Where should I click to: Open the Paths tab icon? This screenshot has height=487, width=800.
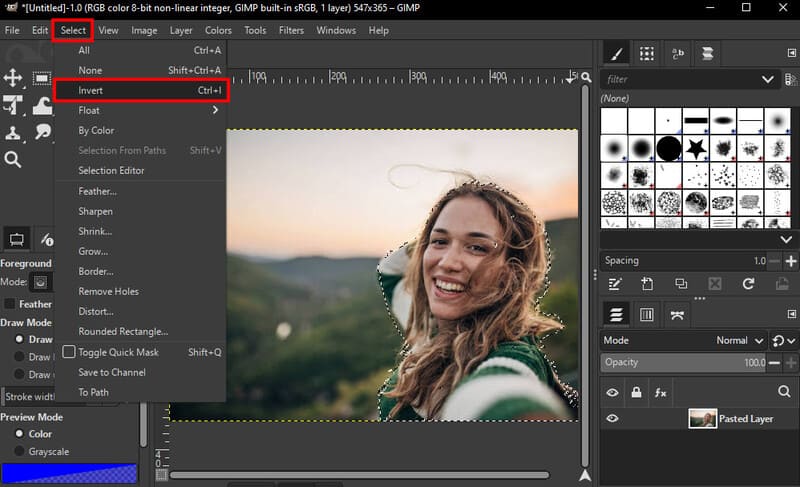click(x=677, y=315)
